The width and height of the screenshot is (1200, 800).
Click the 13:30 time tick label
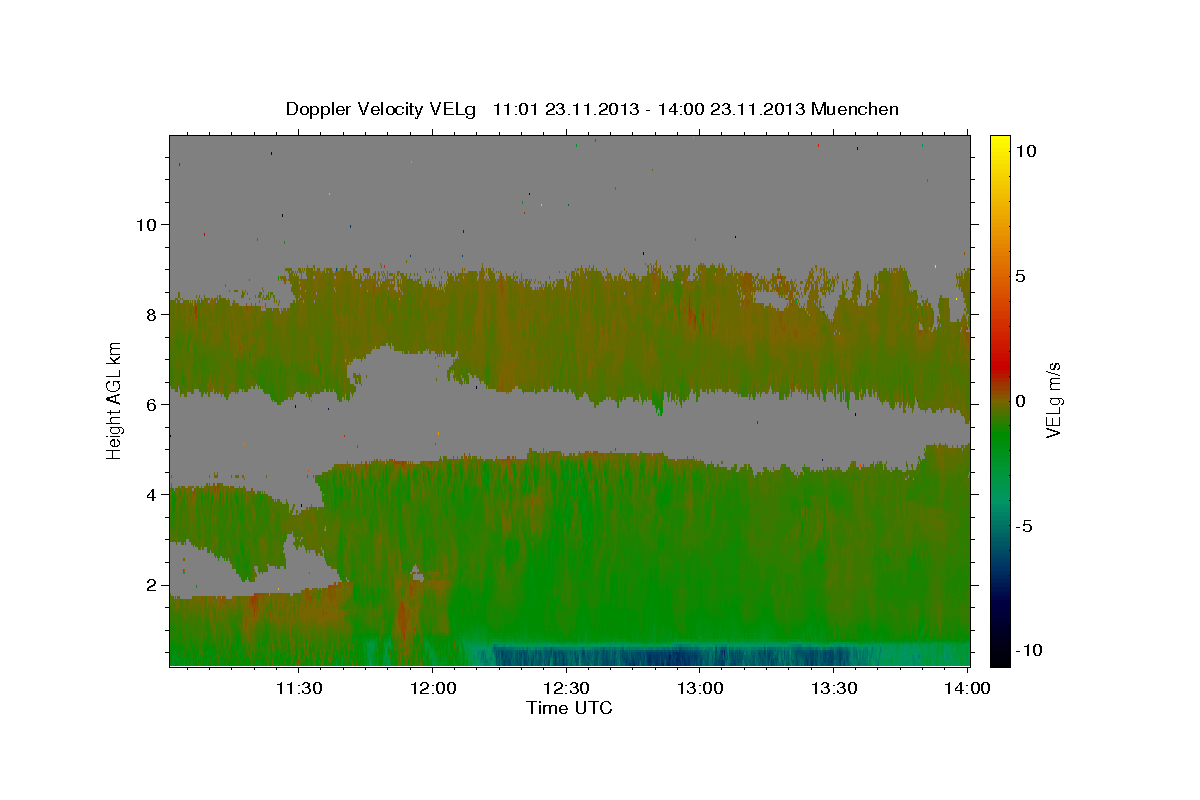[834, 689]
